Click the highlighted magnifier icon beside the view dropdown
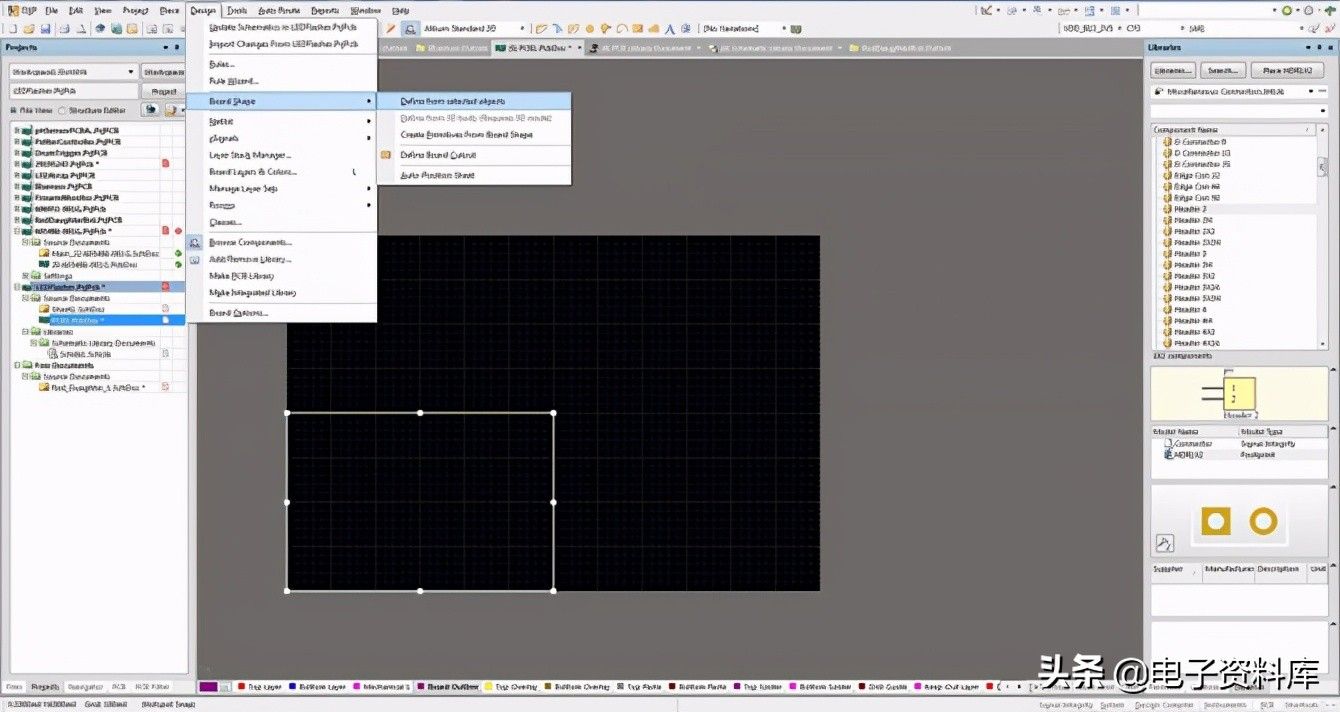Viewport: 1340px width, 712px height. (410, 29)
